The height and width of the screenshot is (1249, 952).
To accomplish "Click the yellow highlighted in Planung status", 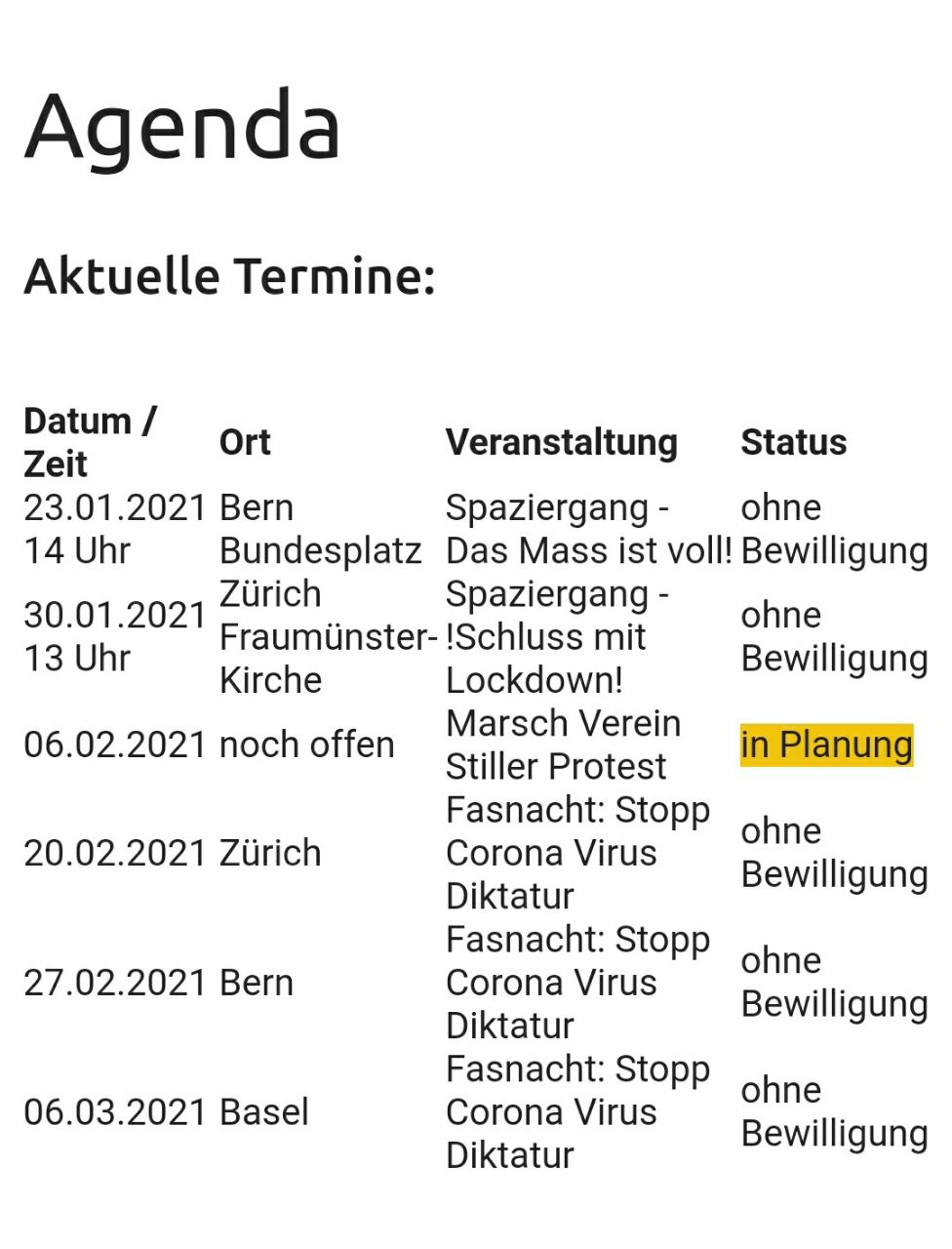I will [x=826, y=745].
